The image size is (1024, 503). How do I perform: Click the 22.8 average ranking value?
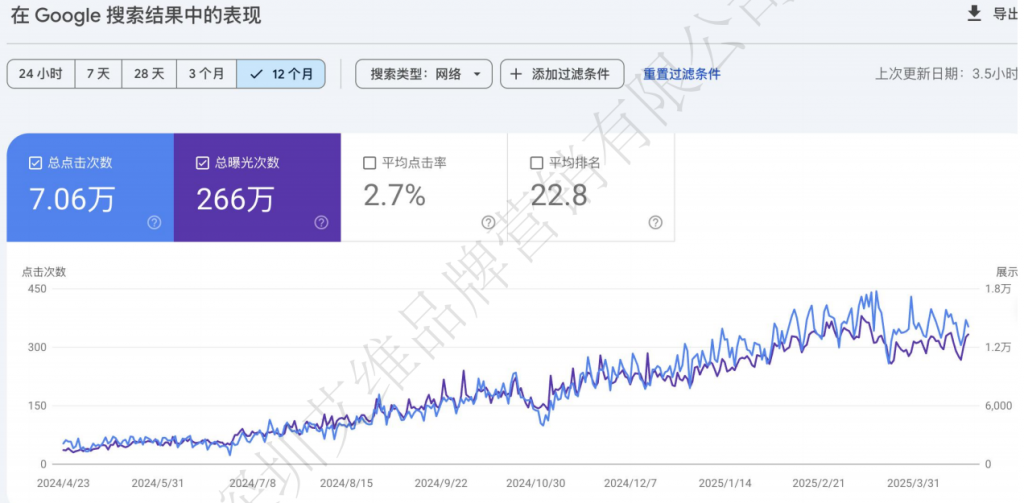559,197
